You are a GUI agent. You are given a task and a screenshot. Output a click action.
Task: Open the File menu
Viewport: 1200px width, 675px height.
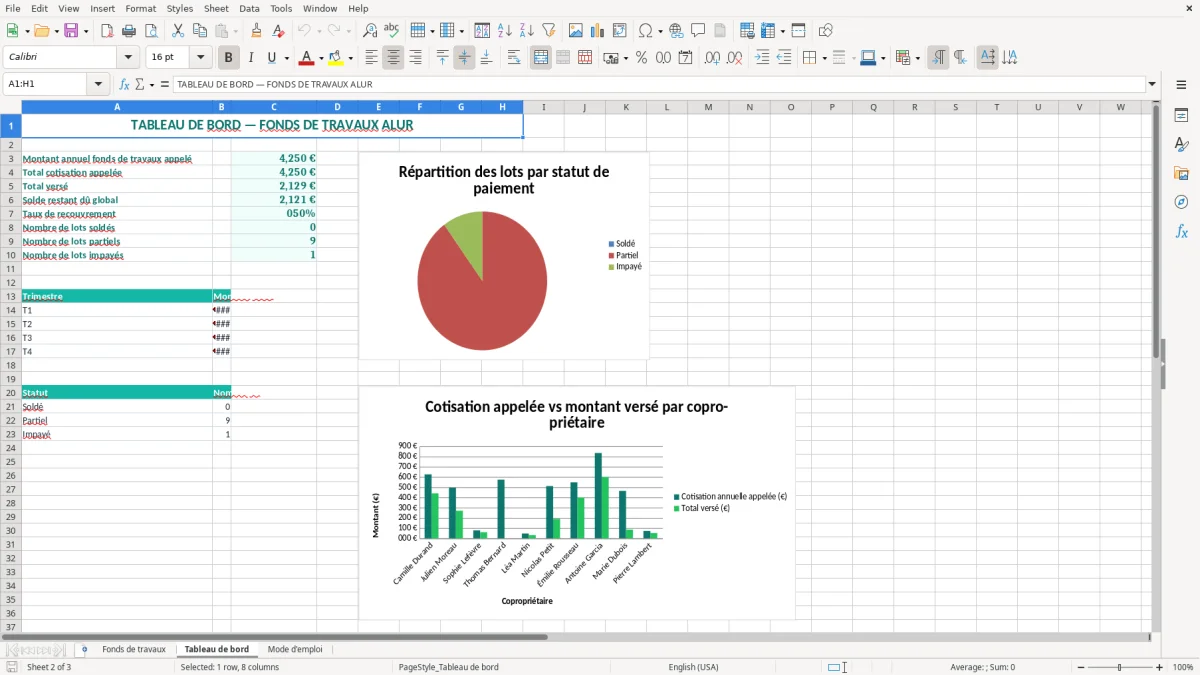[x=13, y=8]
